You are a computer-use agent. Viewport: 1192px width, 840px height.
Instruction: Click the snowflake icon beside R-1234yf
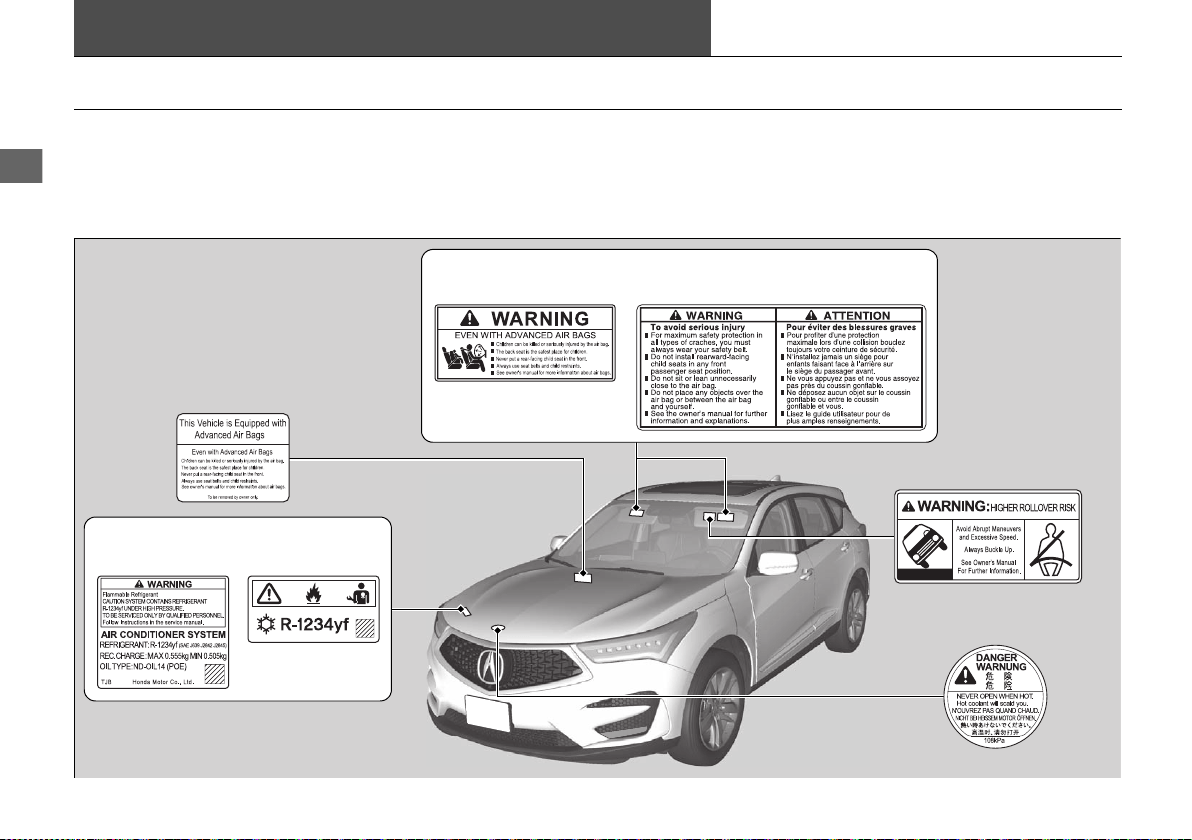click(x=265, y=625)
